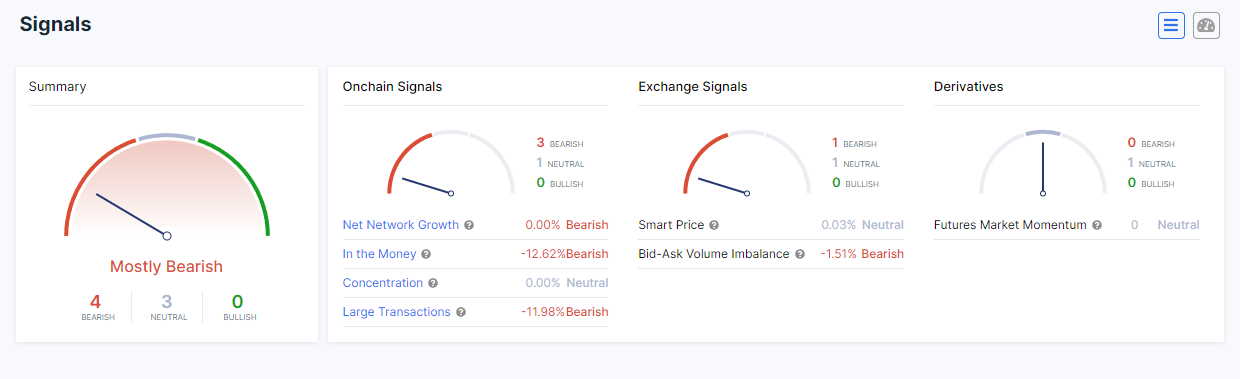This screenshot has height=379, width=1240.
Task: Open the In the Money link
Action: [379, 254]
